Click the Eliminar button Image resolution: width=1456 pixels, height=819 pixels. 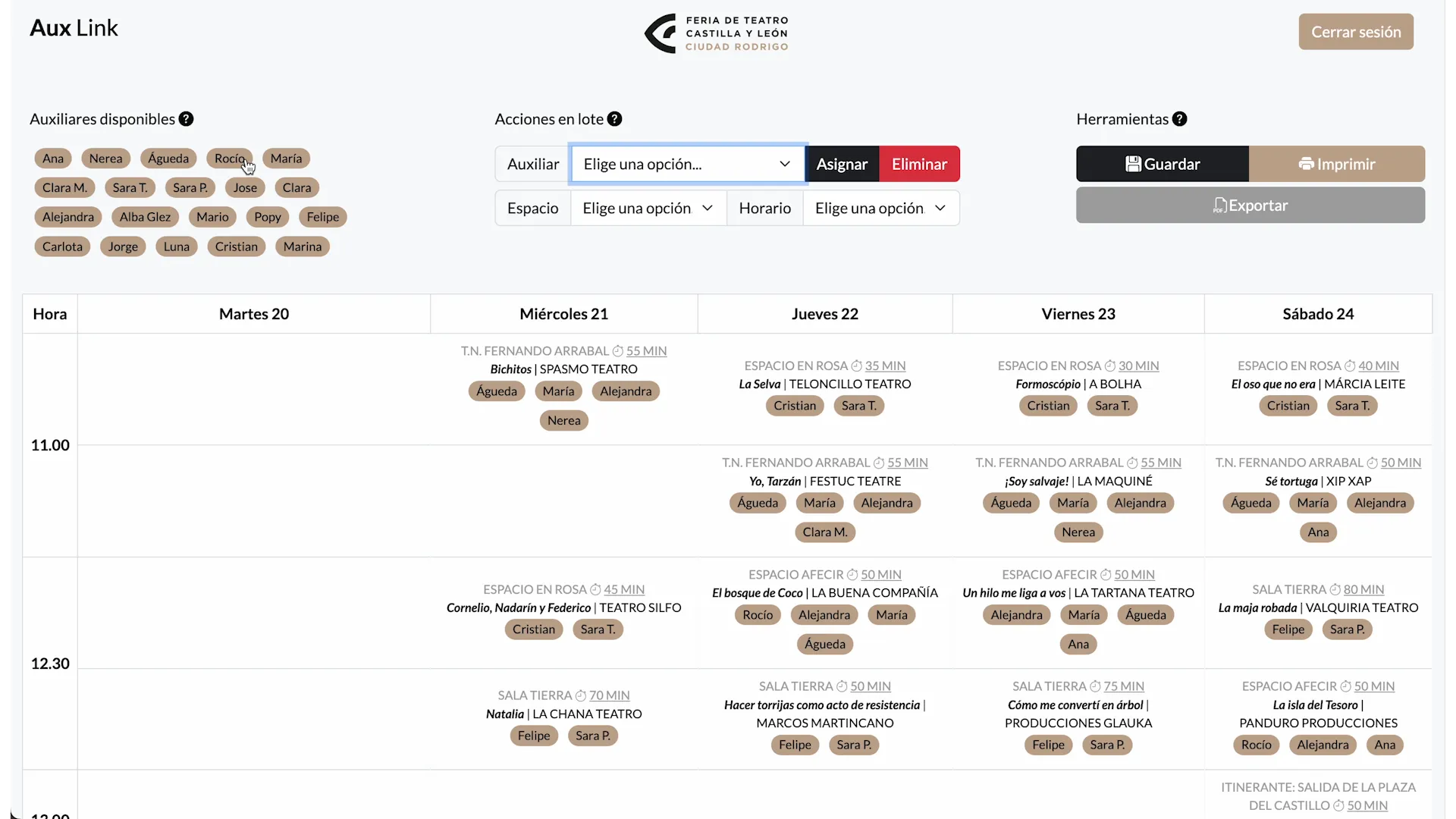[x=919, y=164]
